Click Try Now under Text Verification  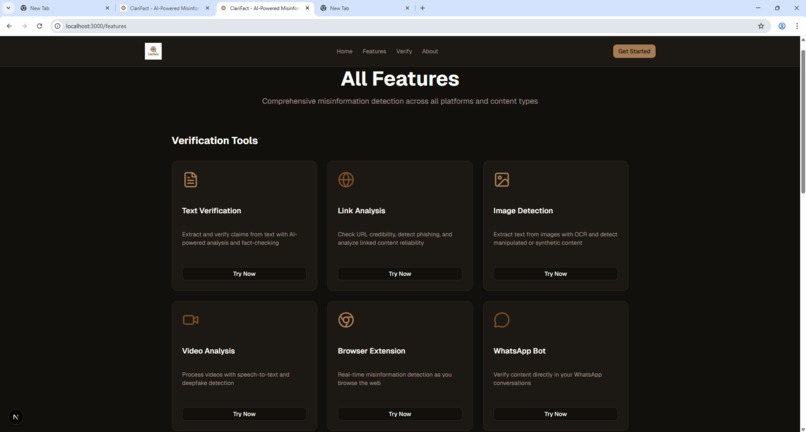click(x=244, y=274)
